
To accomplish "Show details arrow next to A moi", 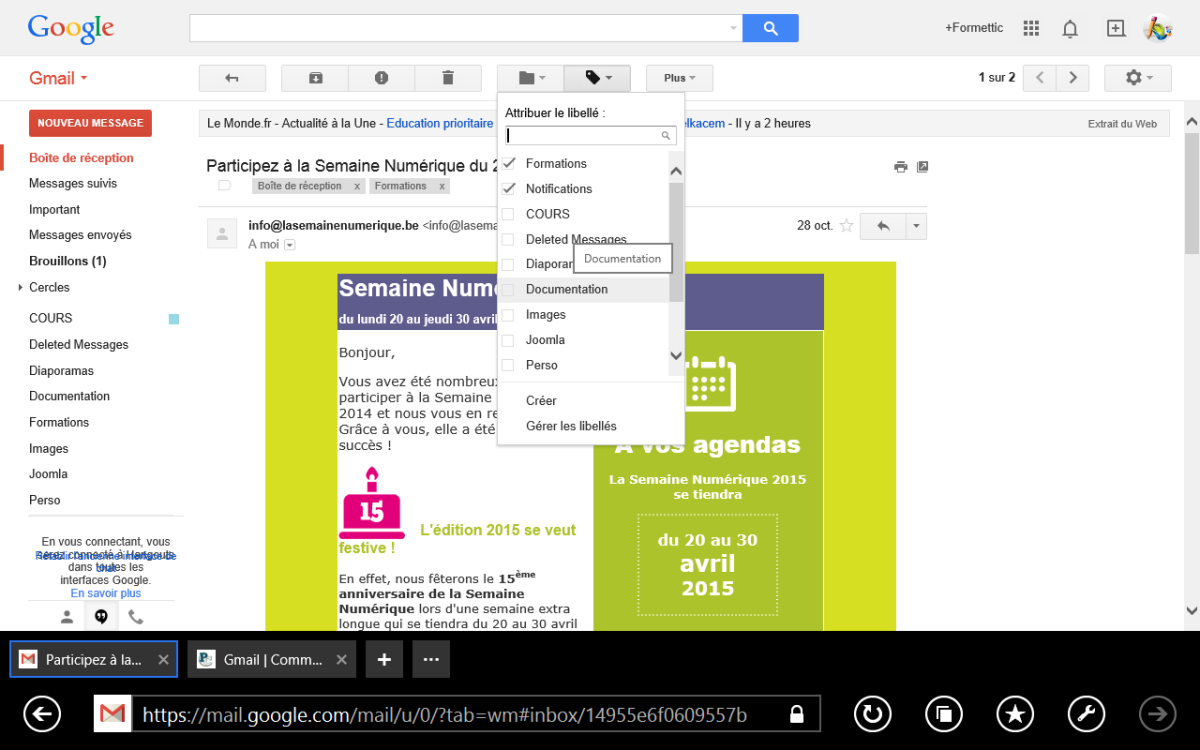I will coord(290,244).
